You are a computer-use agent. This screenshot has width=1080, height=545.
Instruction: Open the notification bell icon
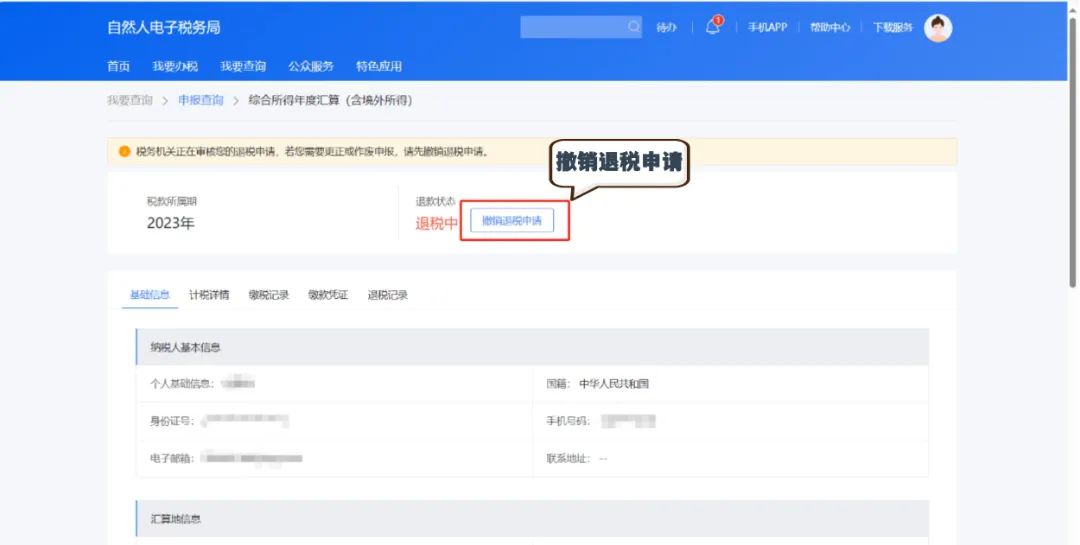point(713,28)
